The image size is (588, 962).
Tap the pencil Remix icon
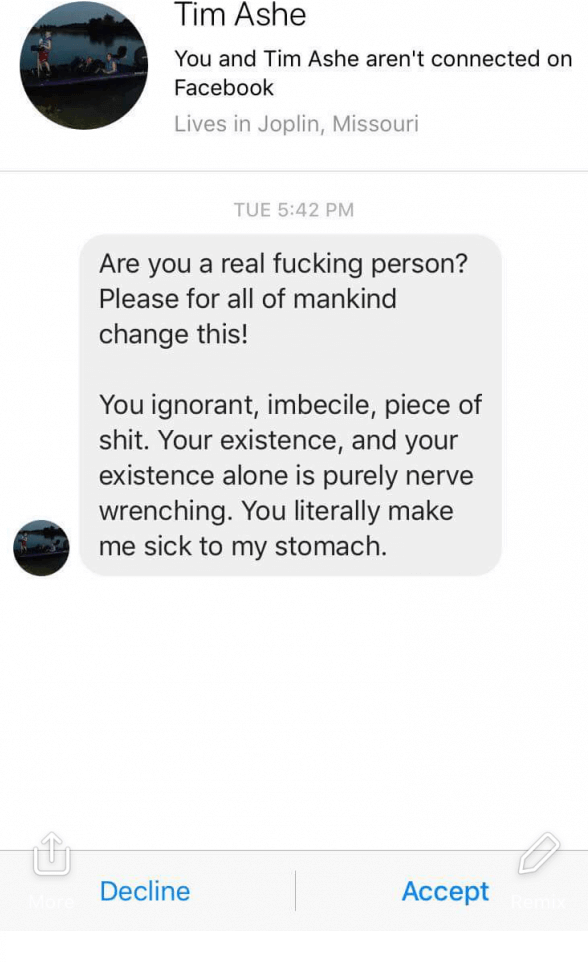tap(539, 853)
